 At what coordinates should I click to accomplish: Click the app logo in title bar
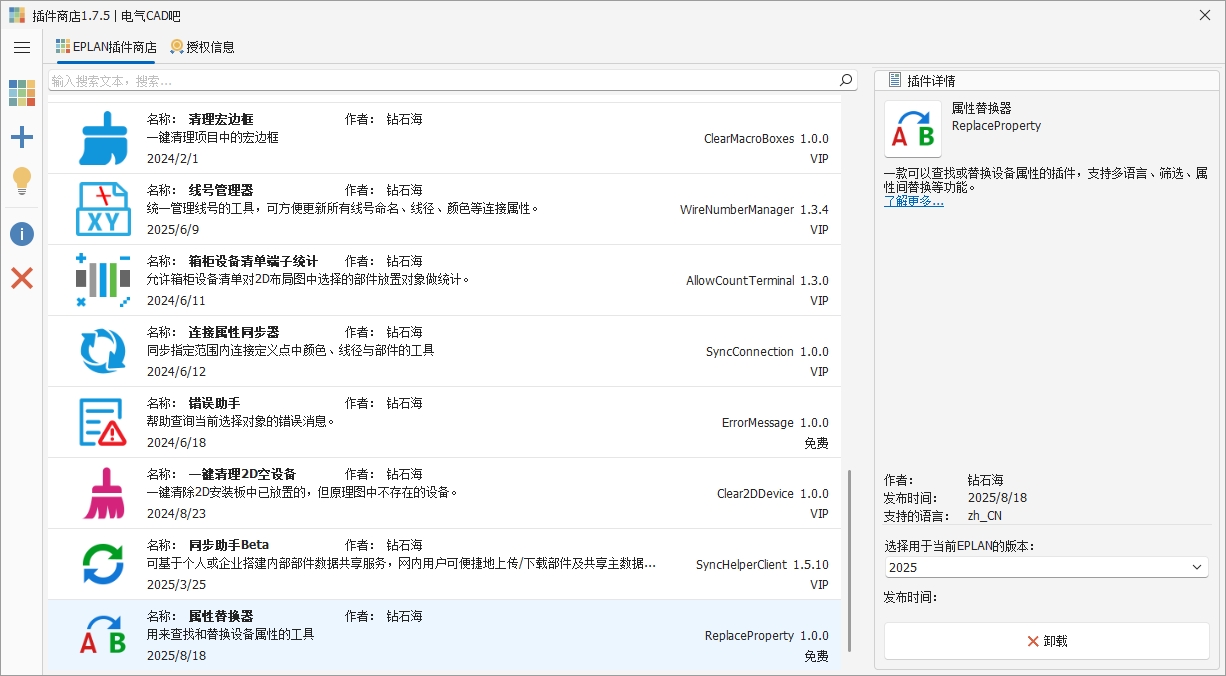pyautogui.click(x=16, y=15)
